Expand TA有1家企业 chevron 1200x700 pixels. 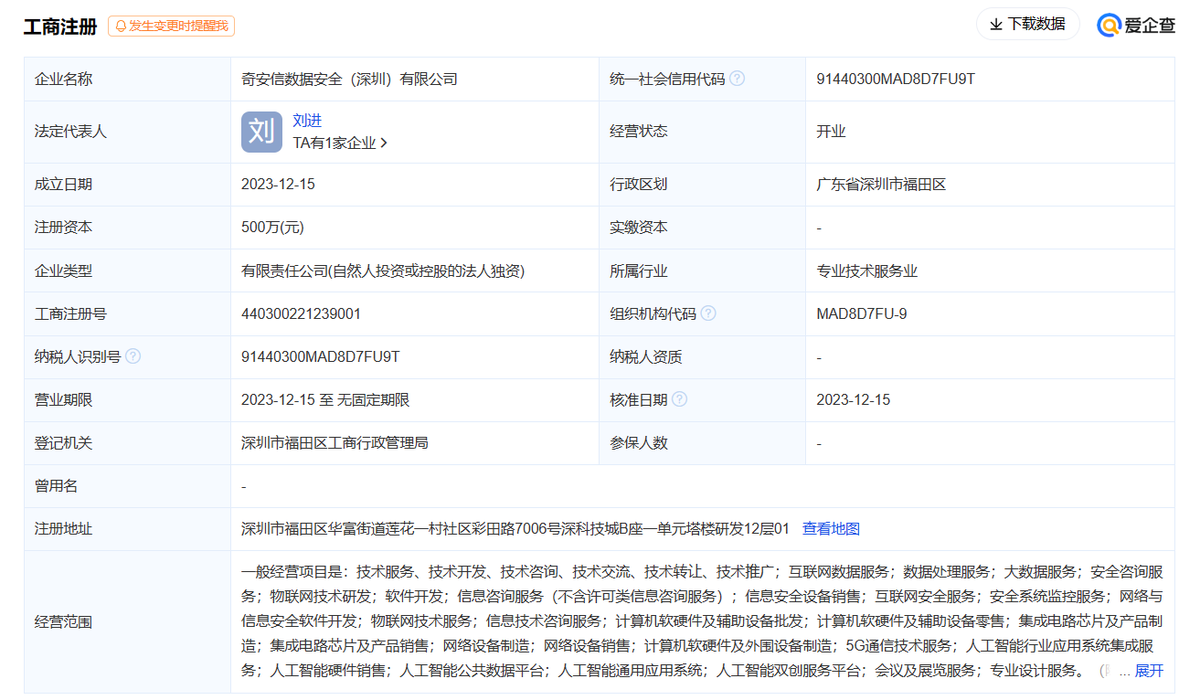[x=384, y=142]
